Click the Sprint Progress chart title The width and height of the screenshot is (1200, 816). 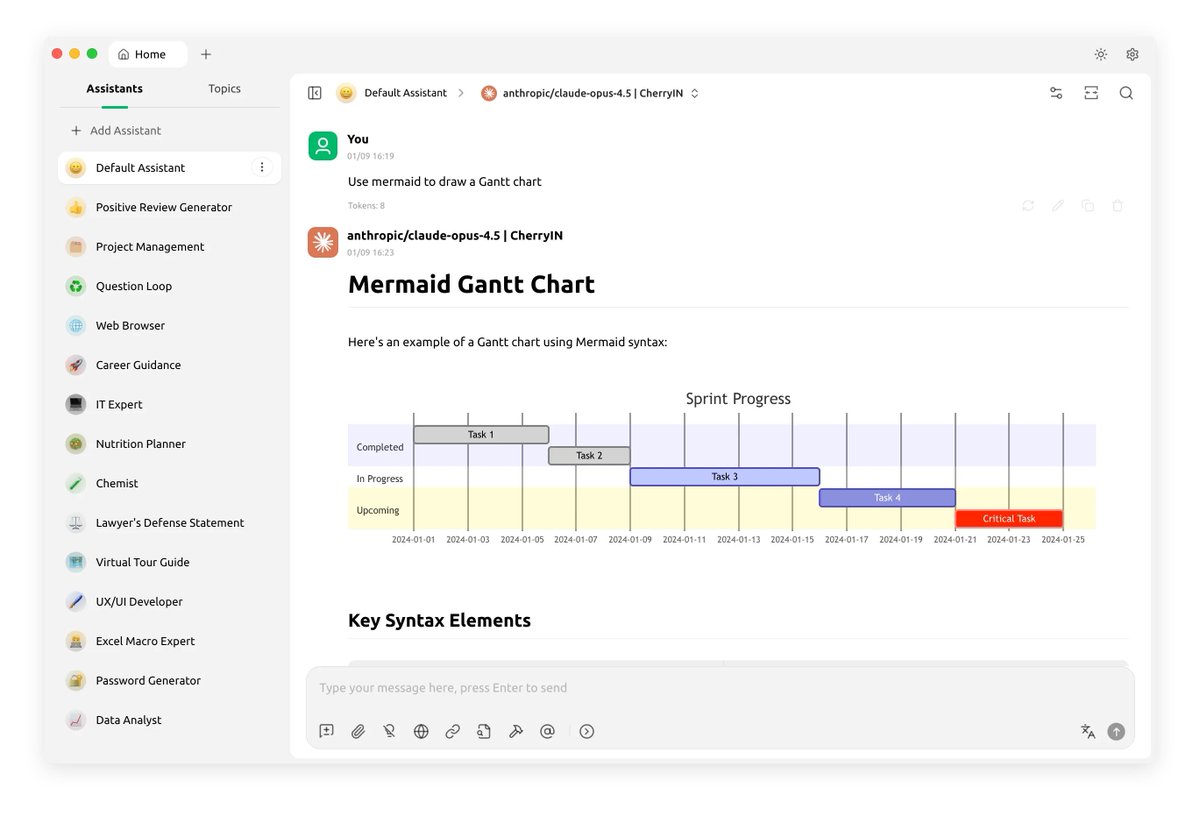[x=738, y=399]
